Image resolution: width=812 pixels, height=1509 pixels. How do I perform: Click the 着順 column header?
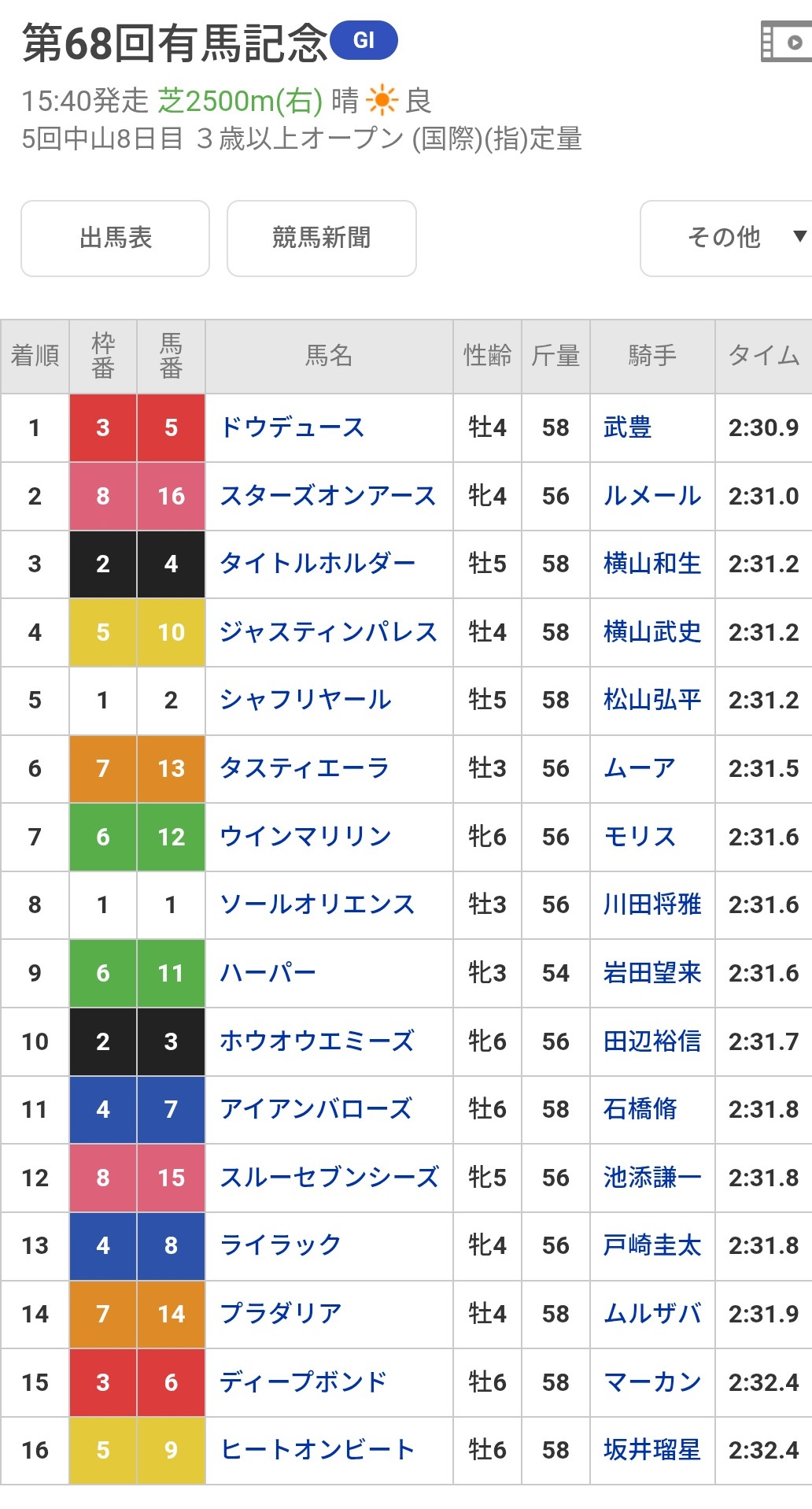coord(35,356)
